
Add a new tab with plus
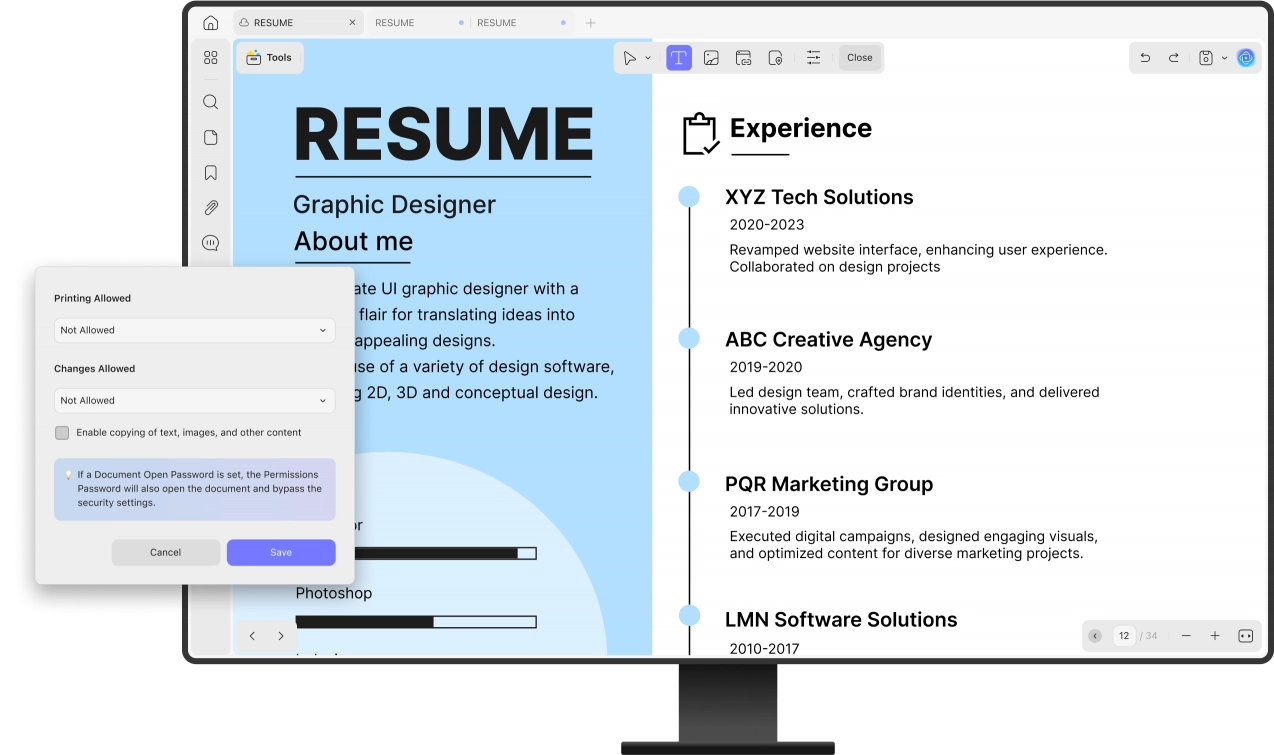pos(590,22)
